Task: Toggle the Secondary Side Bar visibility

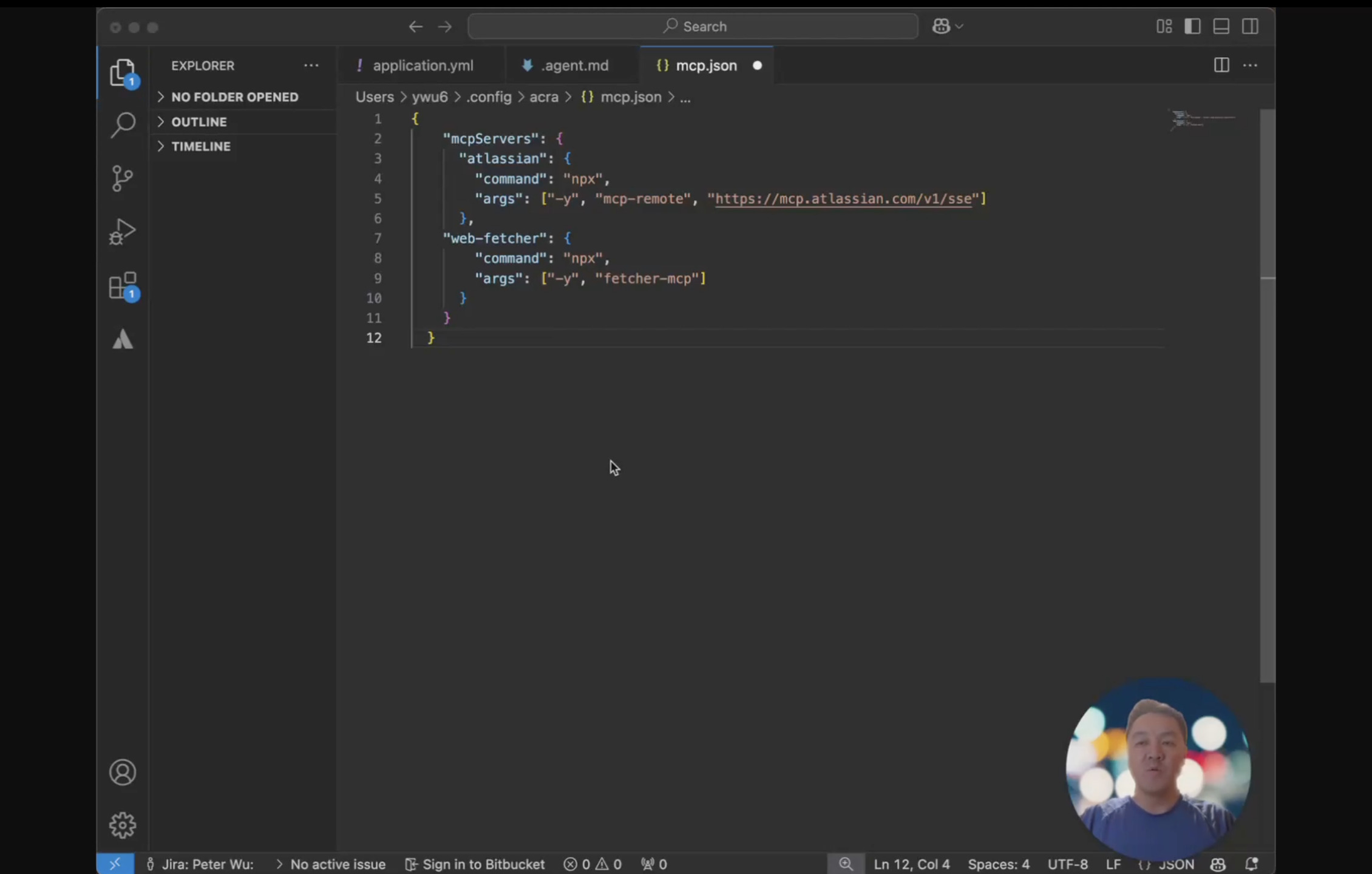Action: (1250, 27)
